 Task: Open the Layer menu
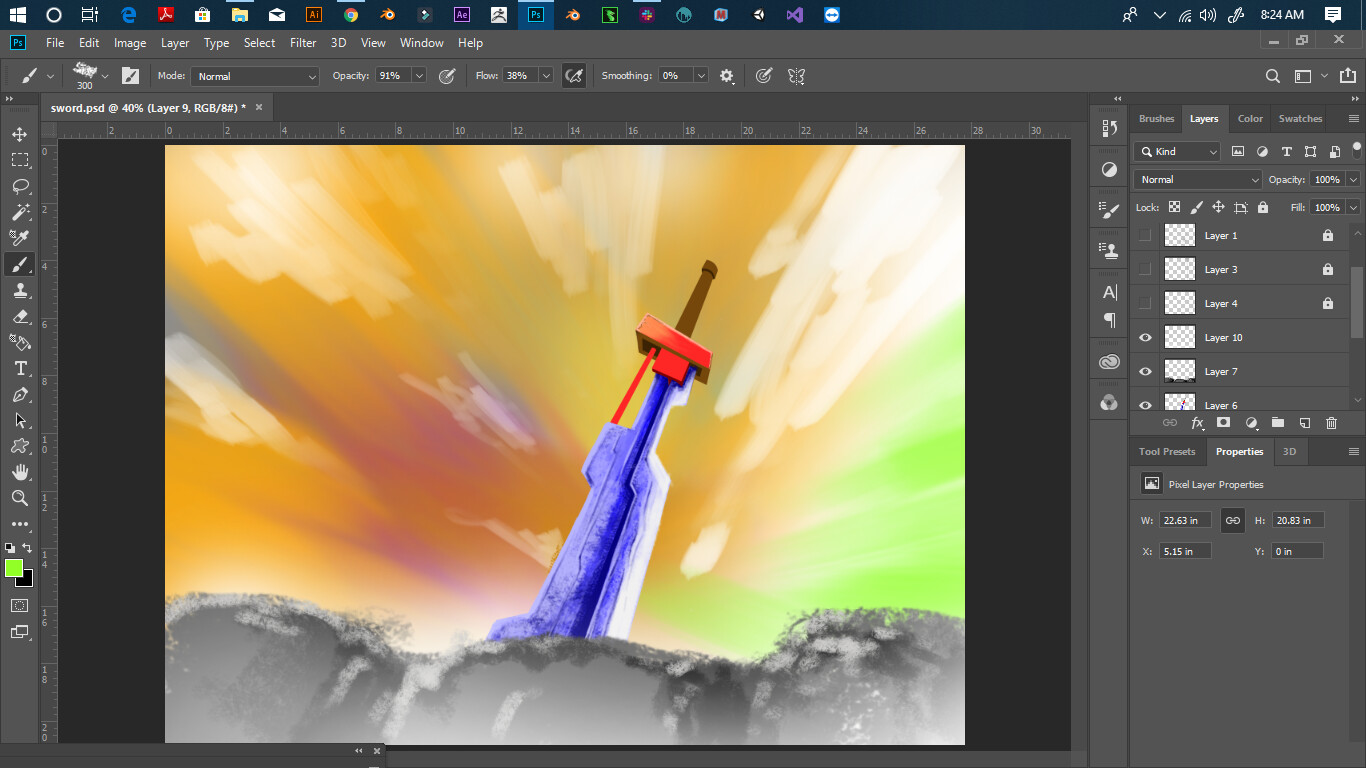click(175, 43)
